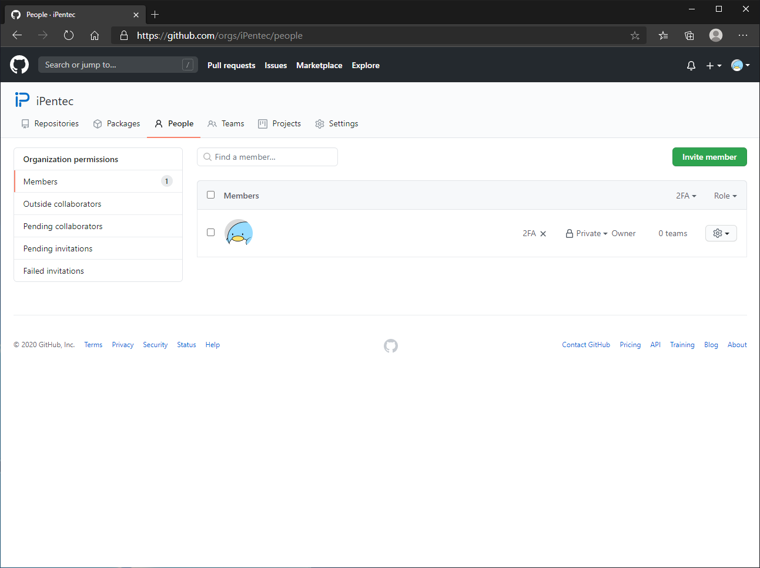760x568 pixels.
Task: Click the GitHub Octocat logo in header
Action: [19, 65]
